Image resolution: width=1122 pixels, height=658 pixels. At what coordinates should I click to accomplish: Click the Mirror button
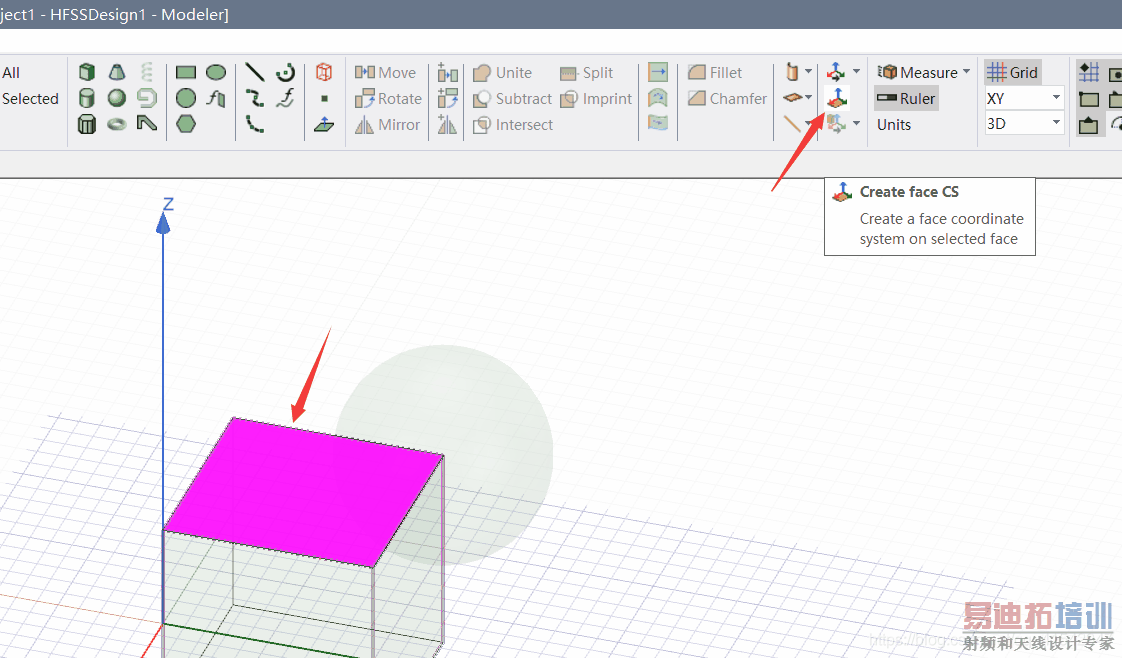(x=387, y=124)
